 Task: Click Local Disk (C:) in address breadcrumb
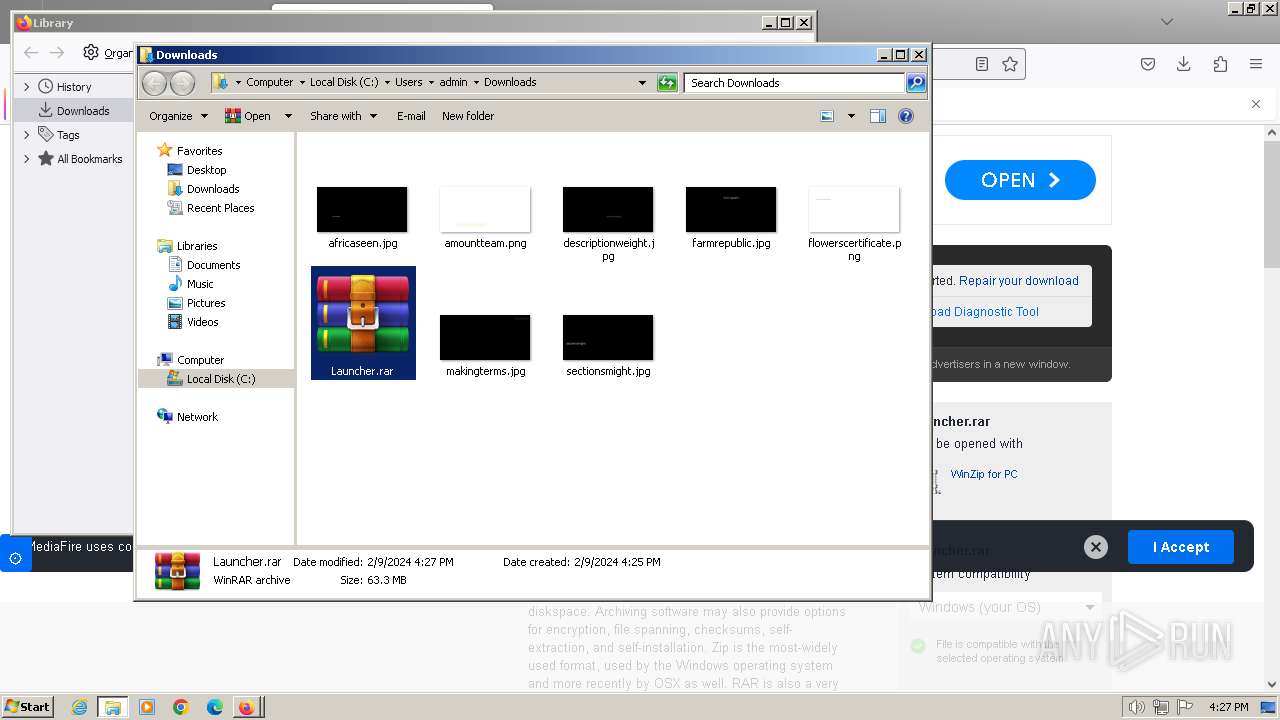click(x=344, y=83)
